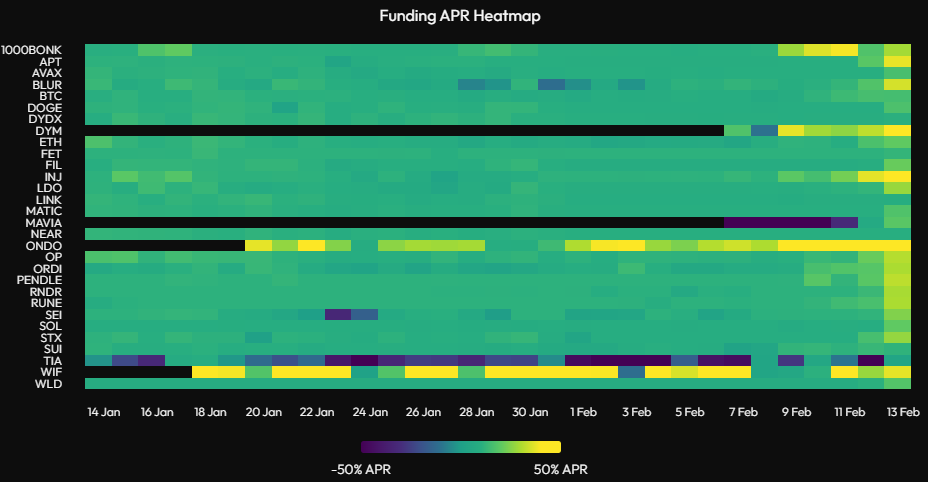Screen dimensions: 928x482
Task: Select the NEAR row label
Action: (x=46, y=234)
